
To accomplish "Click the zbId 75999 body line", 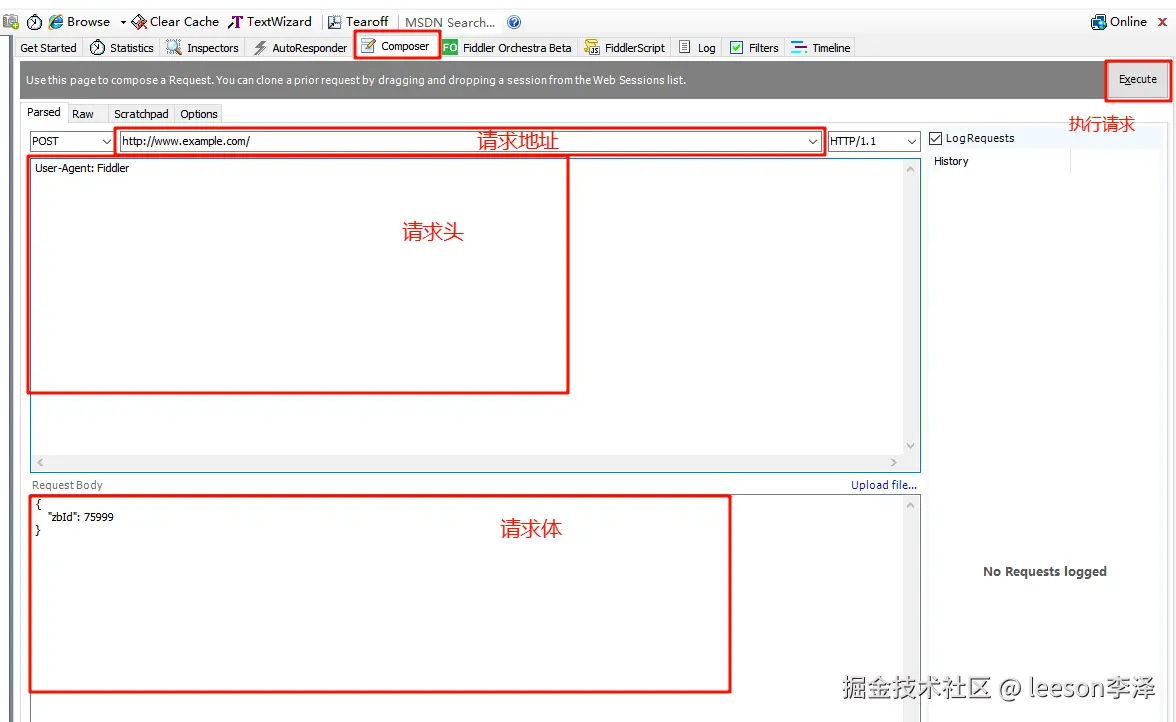I will pos(80,517).
